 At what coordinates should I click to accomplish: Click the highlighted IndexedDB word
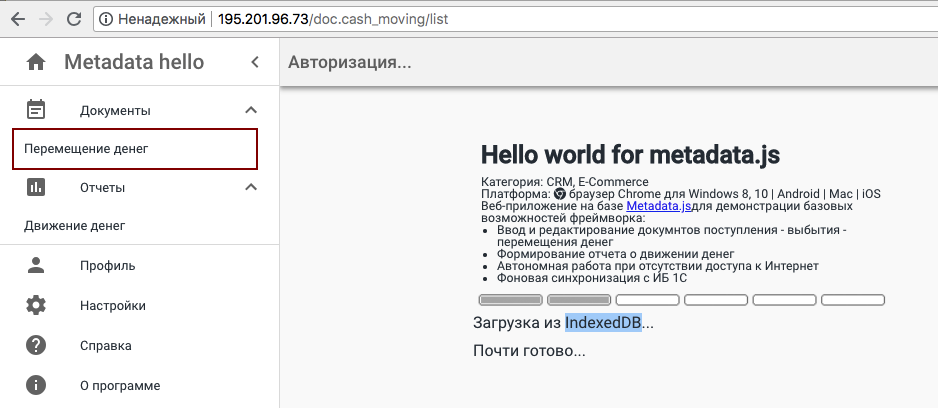[603, 323]
